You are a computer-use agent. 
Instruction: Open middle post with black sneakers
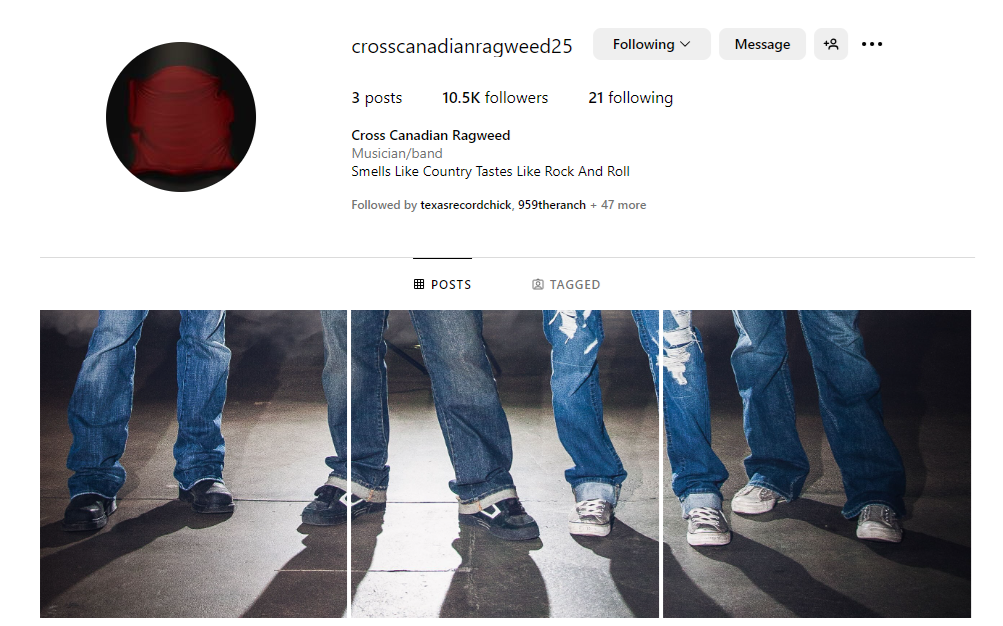[x=505, y=464]
